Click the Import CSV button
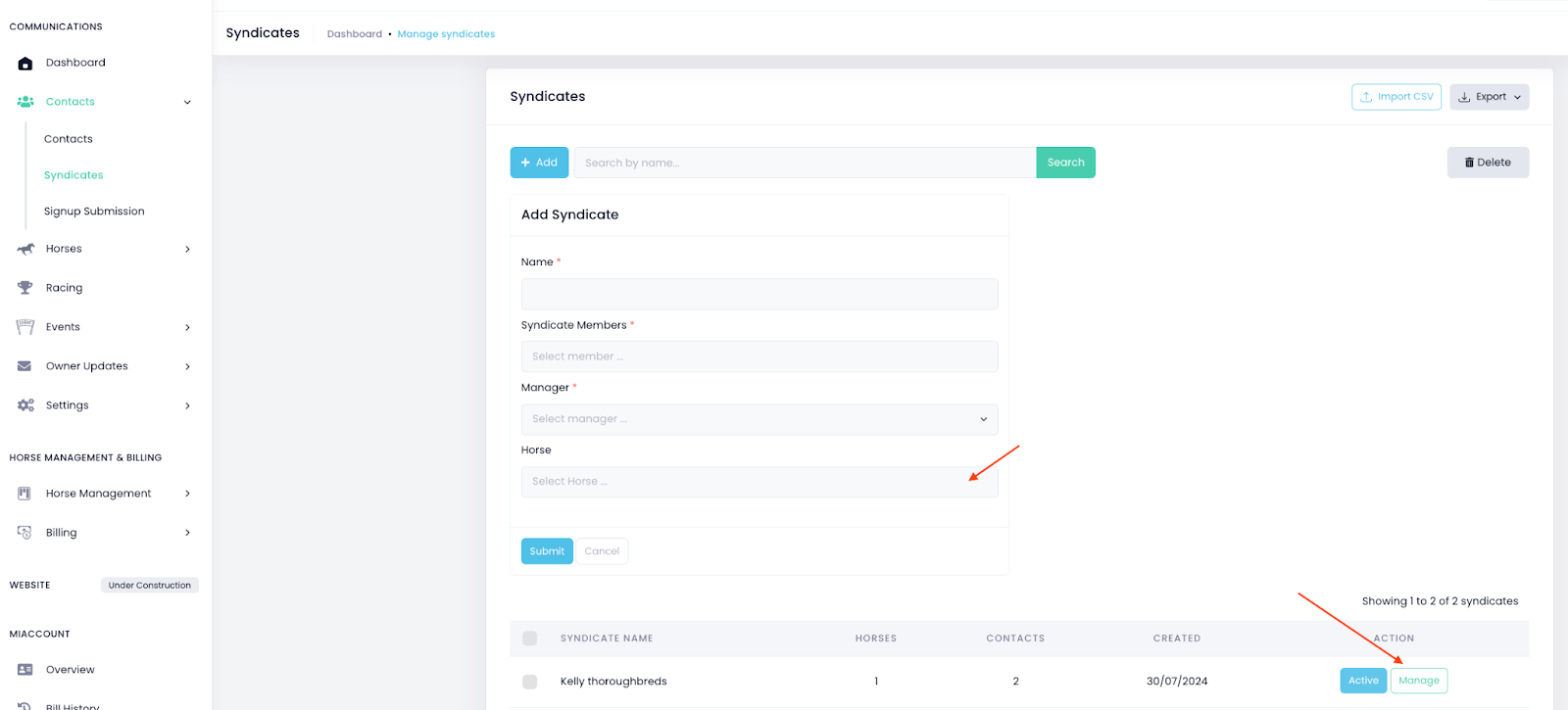This screenshot has height=710, width=1568. click(1396, 97)
